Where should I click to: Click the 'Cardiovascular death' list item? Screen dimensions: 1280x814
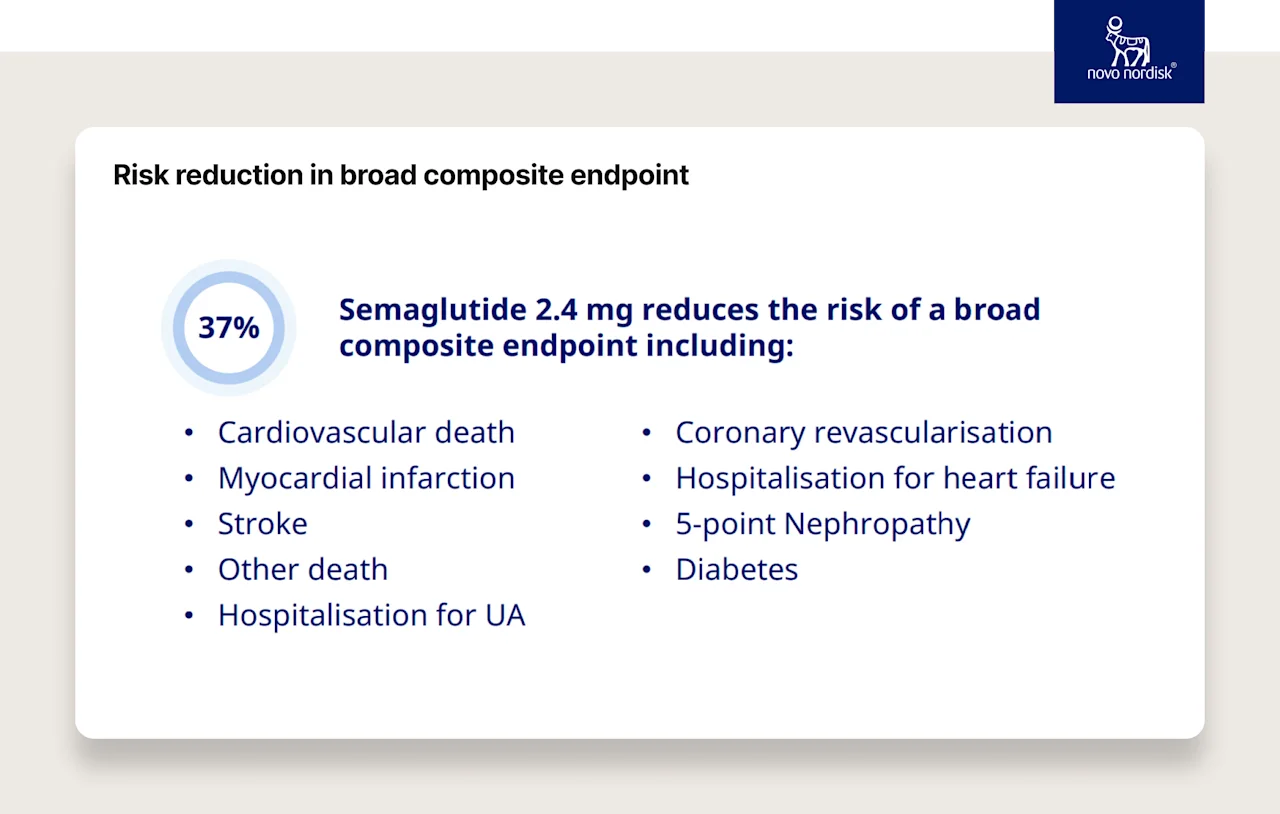click(x=366, y=432)
